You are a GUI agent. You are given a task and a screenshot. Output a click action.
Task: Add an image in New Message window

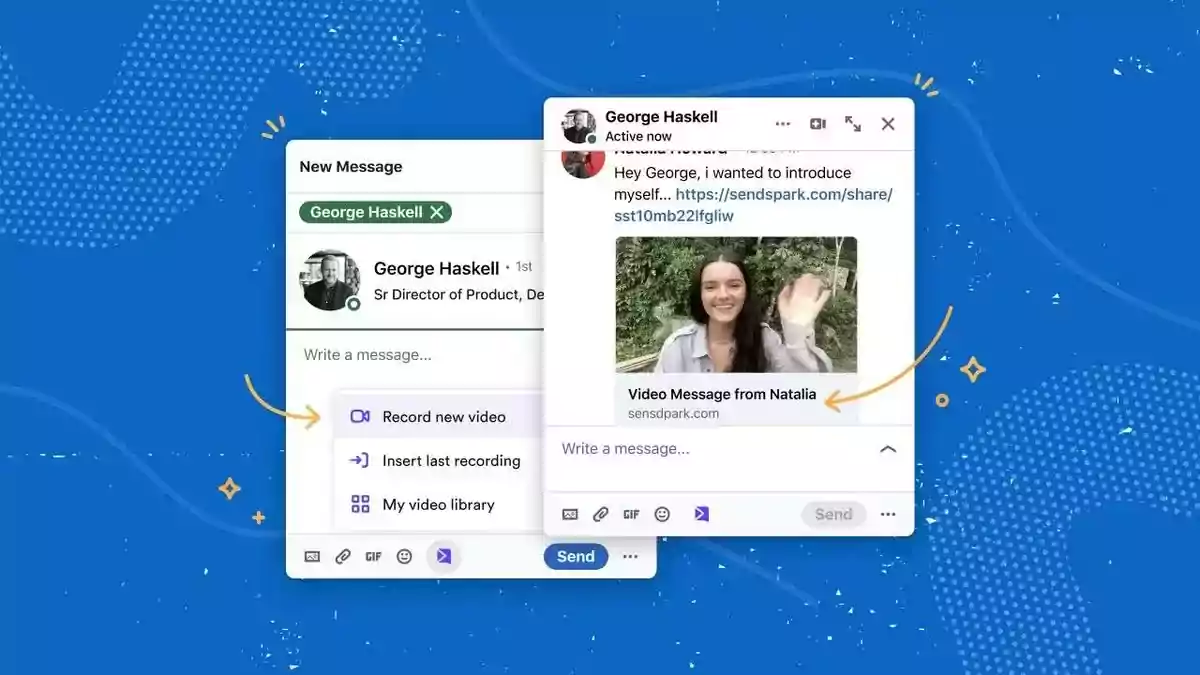[x=312, y=557]
